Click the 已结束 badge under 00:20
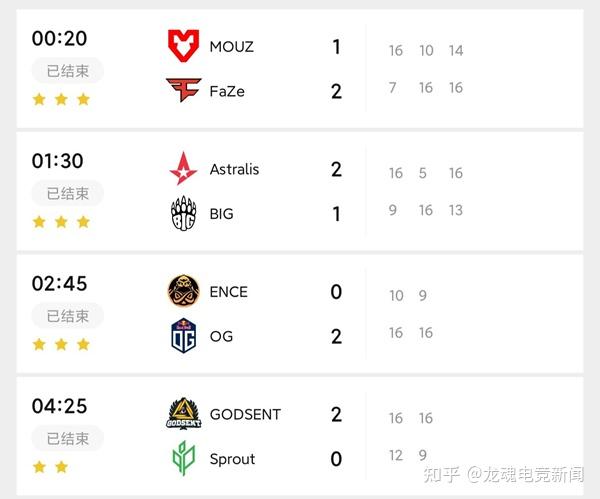This screenshot has height=499, width=600. click(68, 71)
